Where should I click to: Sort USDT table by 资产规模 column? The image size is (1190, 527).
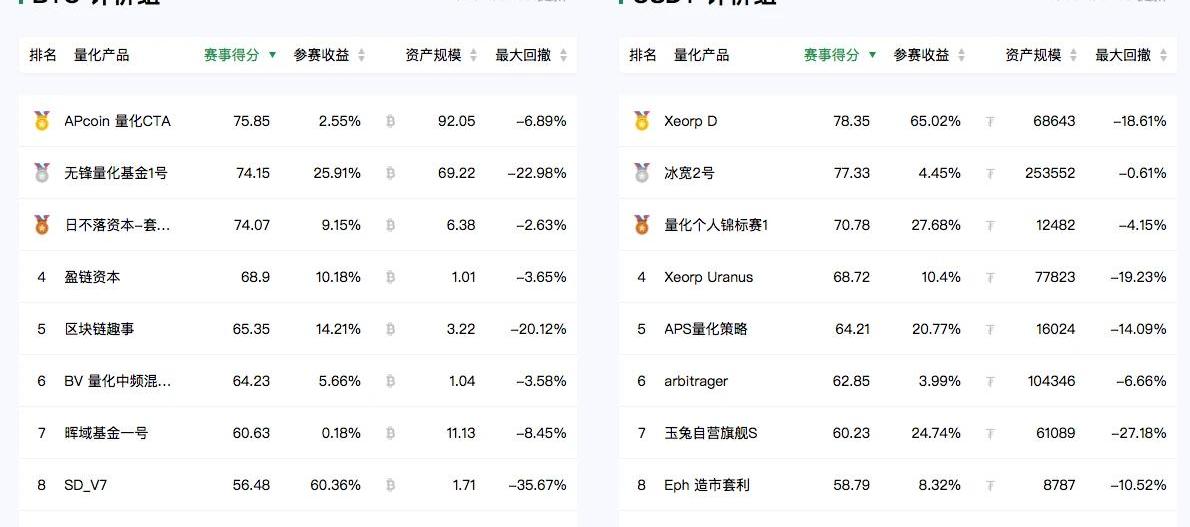point(1042,55)
